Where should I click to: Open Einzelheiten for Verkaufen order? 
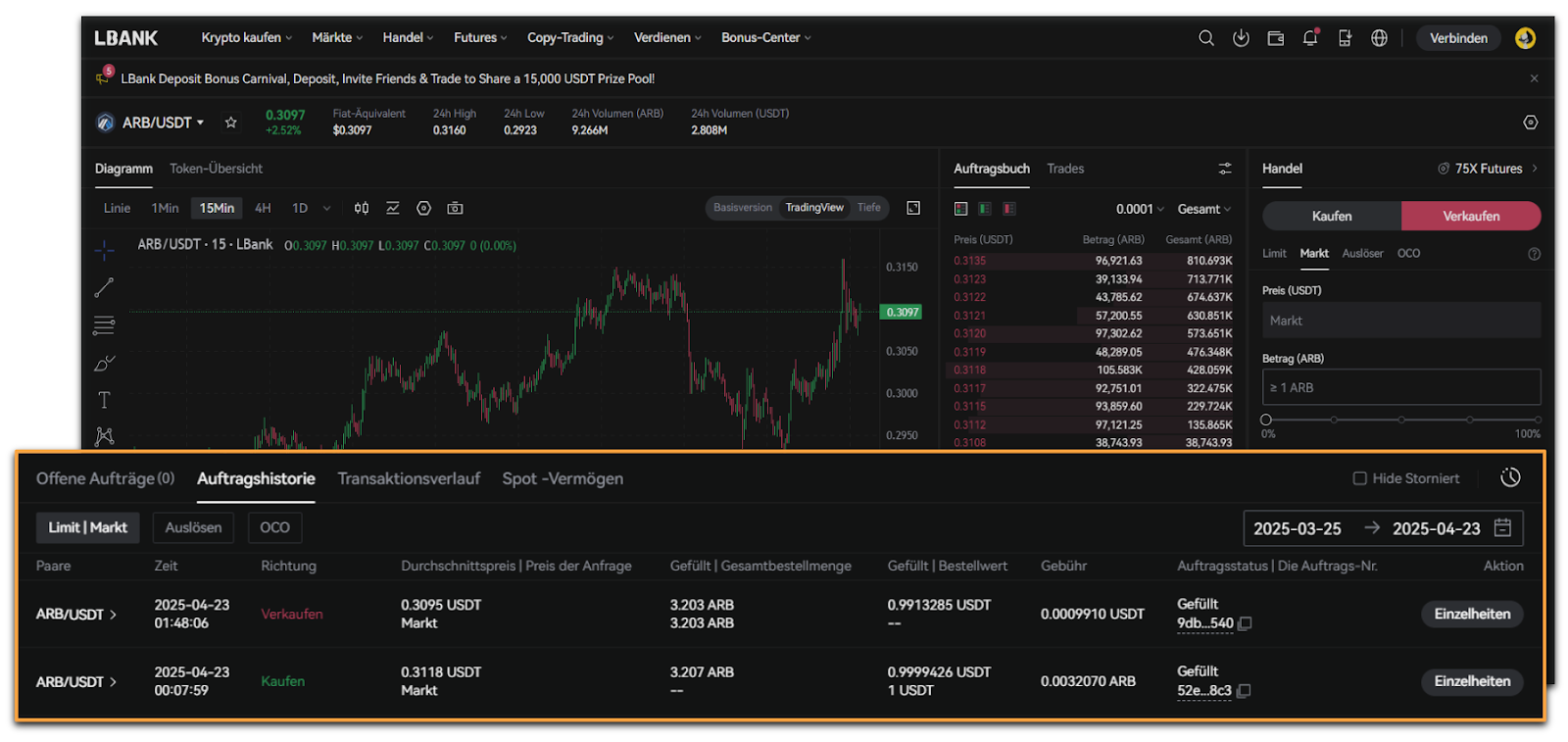pos(1472,614)
